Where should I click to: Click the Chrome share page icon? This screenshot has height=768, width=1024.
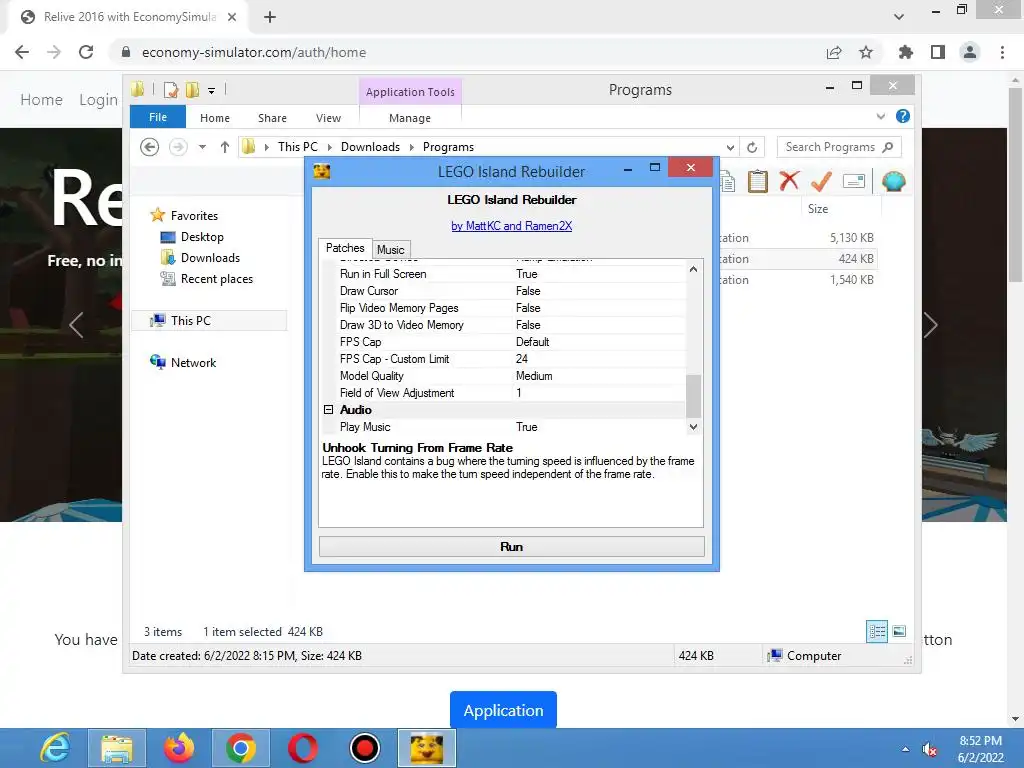click(834, 52)
